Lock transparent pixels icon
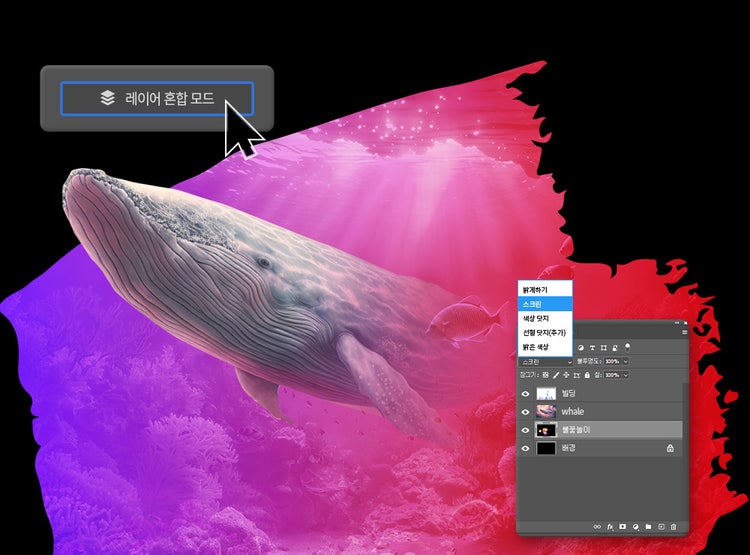The image size is (750, 555). [x=545, y=375]
